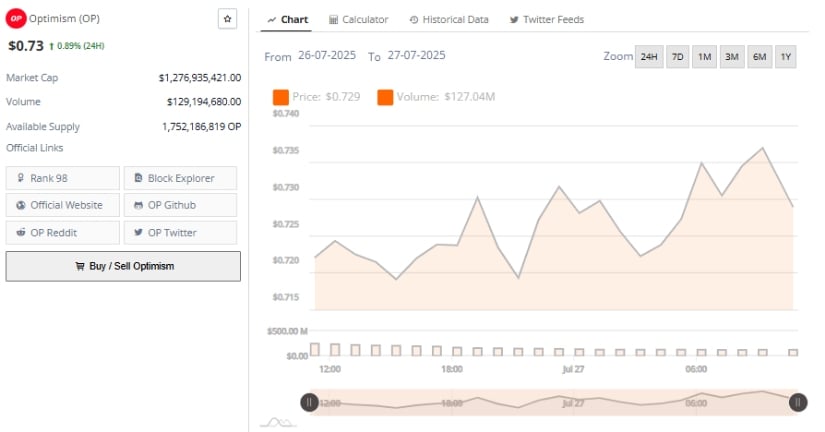This screenshot has height=432, width=825.
Task: Click the rank ribbon icon beside Rank 98
Action: 21,178
